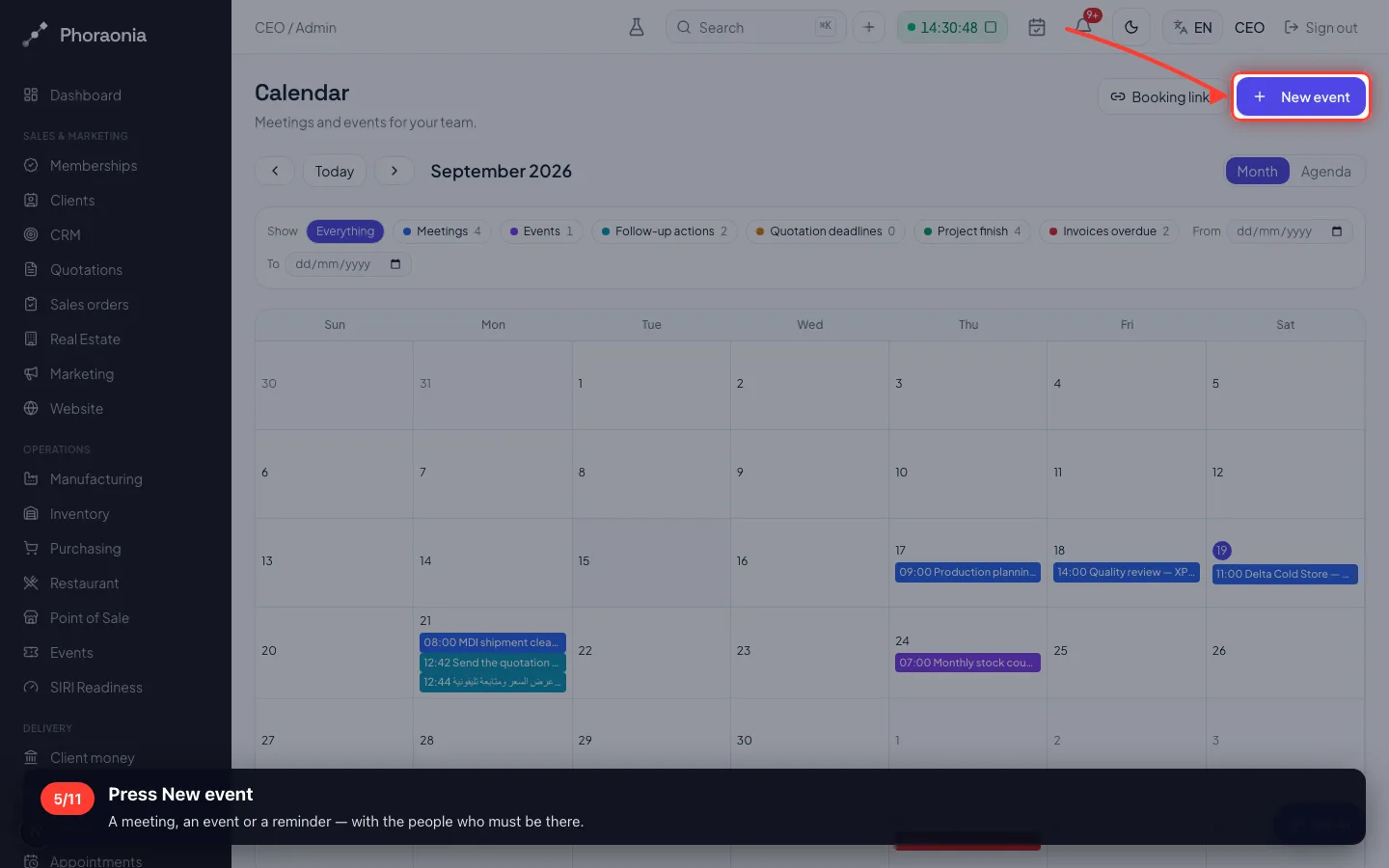Open 08:00 MDI shipment clearance event
Viewport: 1389px width, 868px height.
(492, 642)
